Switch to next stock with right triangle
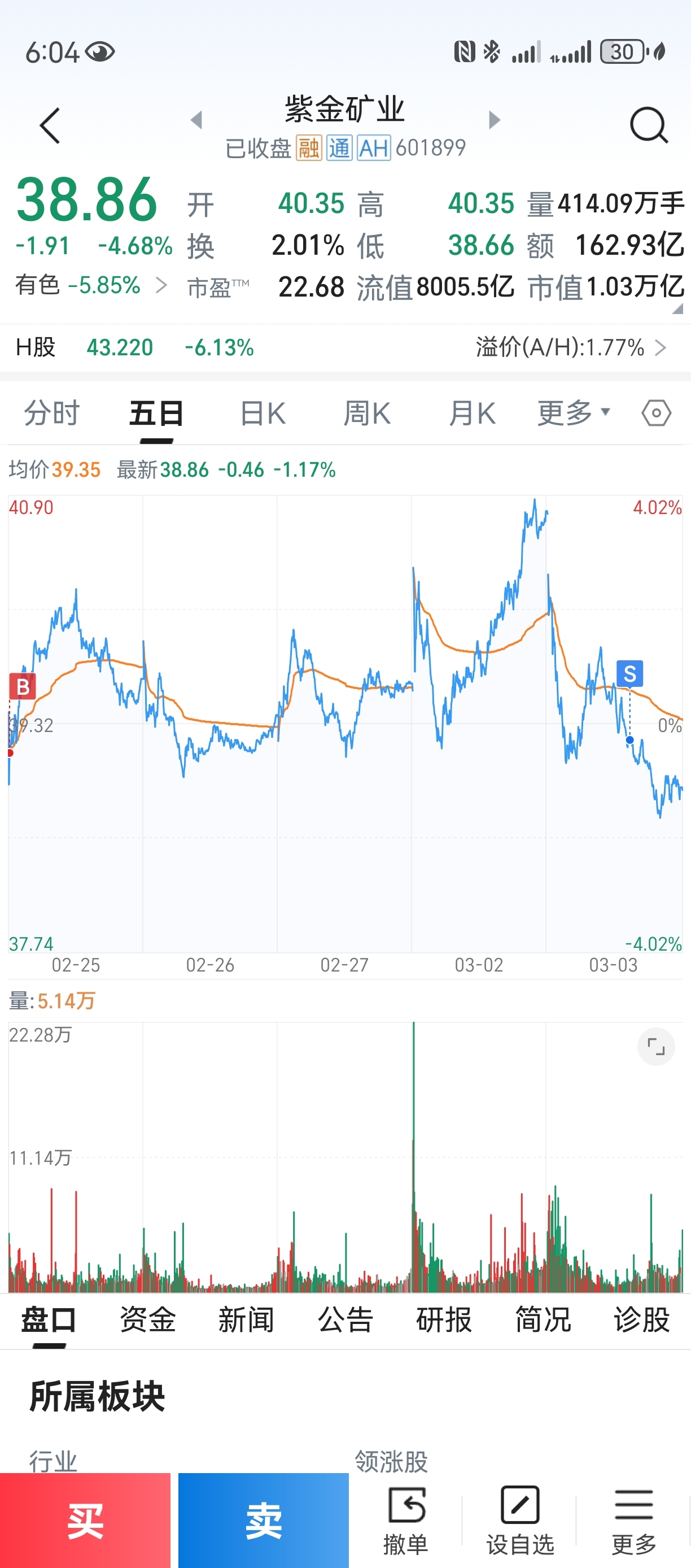691x1568 pixels. (495, 120)
